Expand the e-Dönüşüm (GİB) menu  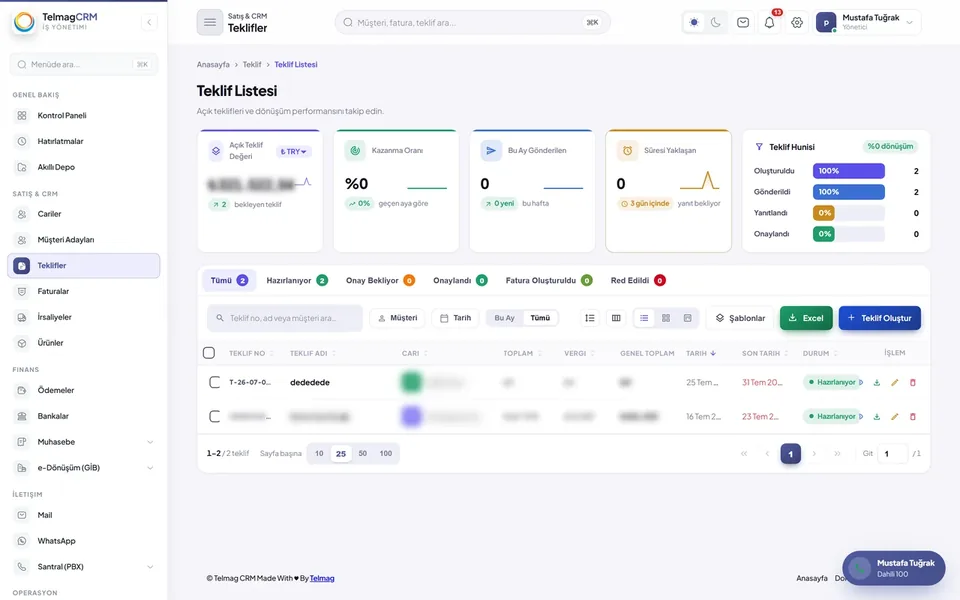coord(83,468)
